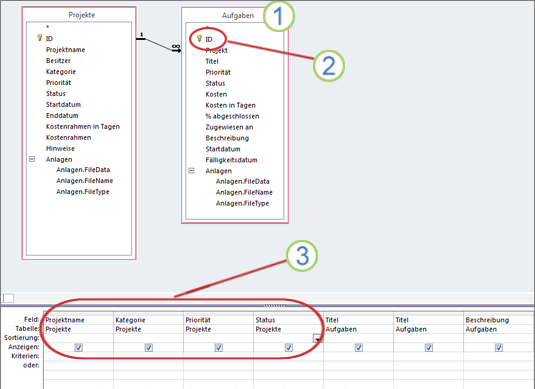
Task: Click the key icon next to Aufgaben ID
Action: pos(199,39)
